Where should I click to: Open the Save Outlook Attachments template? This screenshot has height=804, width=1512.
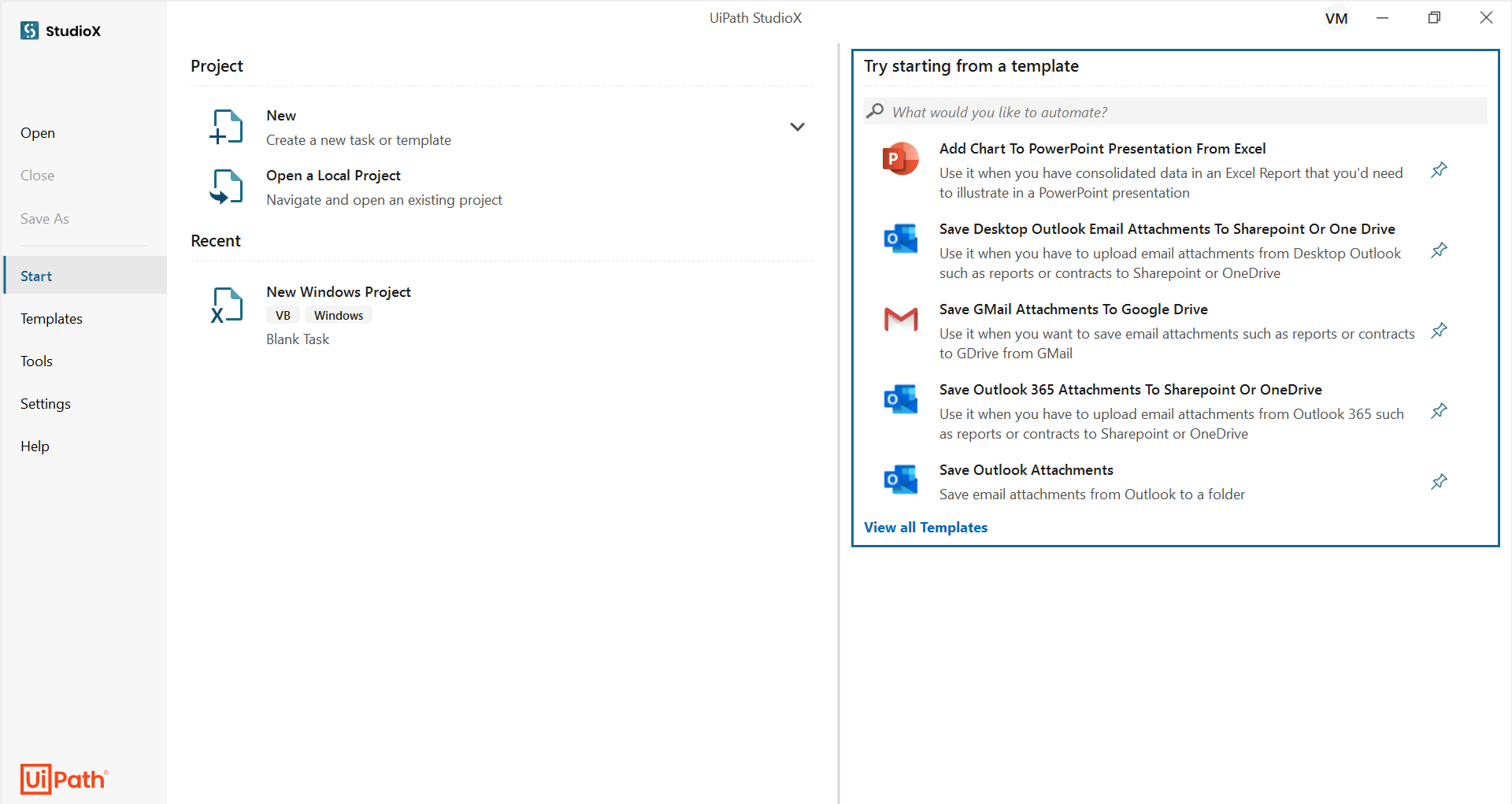[x=1026, y=470]
